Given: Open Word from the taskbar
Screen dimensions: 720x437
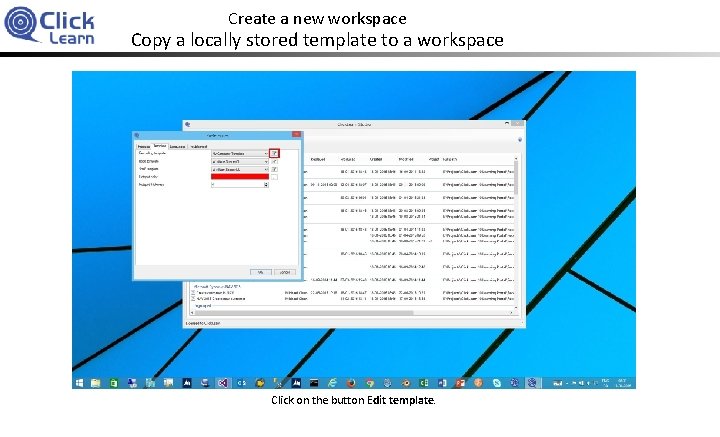Looking at the screenshot, I should point(442,383).
